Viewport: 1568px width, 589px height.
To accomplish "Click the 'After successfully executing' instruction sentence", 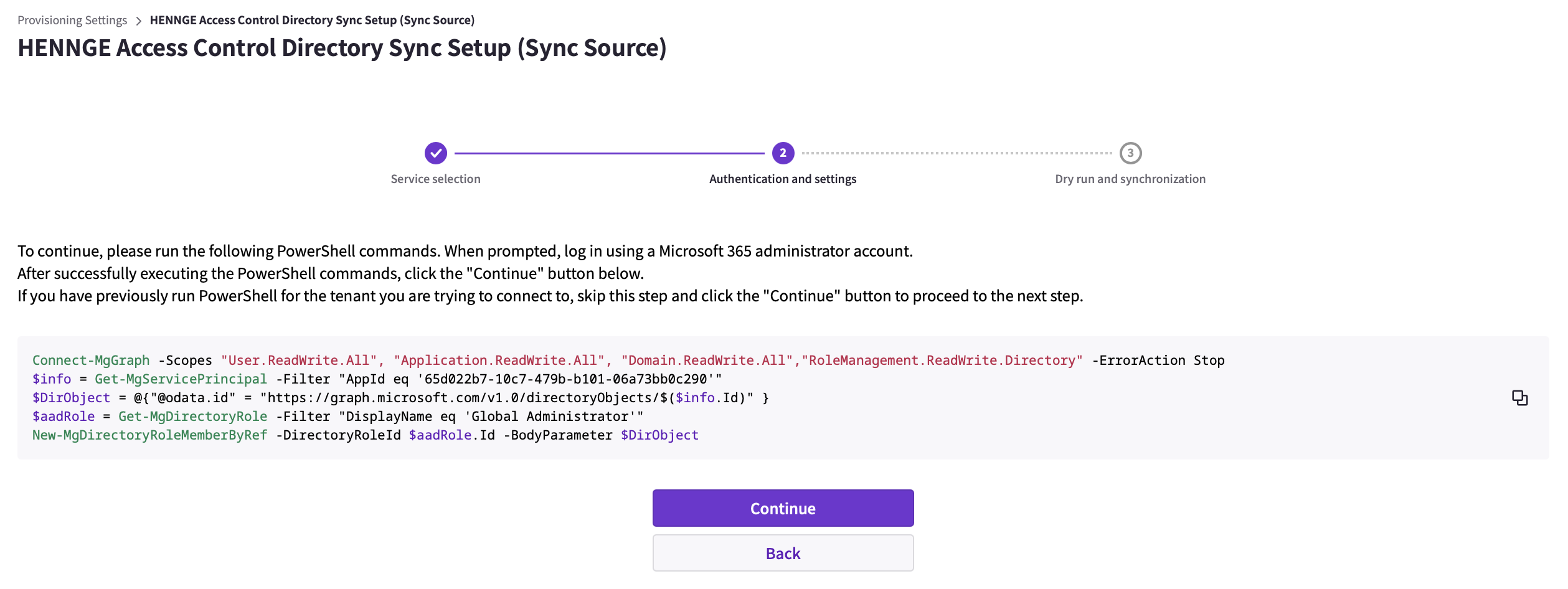I will coord(331,273).
